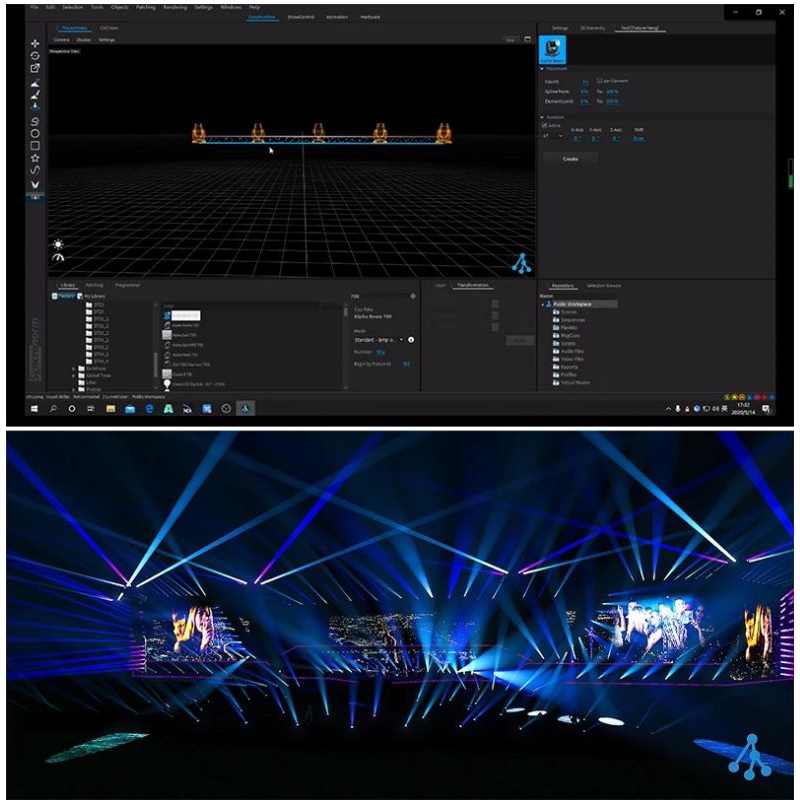Select the Scripts folder in Repository
This screenshot has height=800, width=800.
[564, 343]
